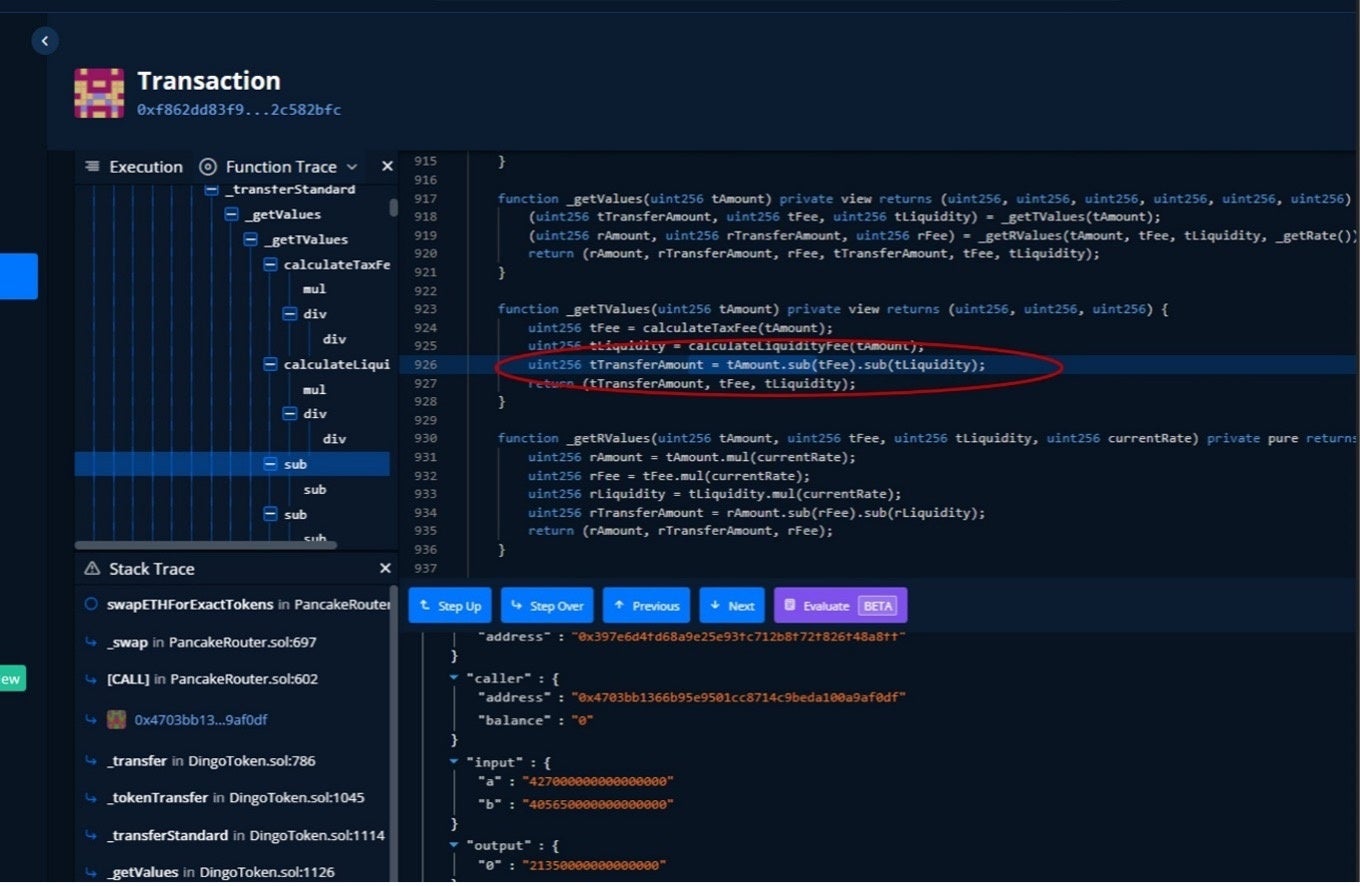The height and width of the screenshot is (886, 1362).
Task: Click the transaction identicon avatar
Action: pyautogui.click(x=99, y=93)
